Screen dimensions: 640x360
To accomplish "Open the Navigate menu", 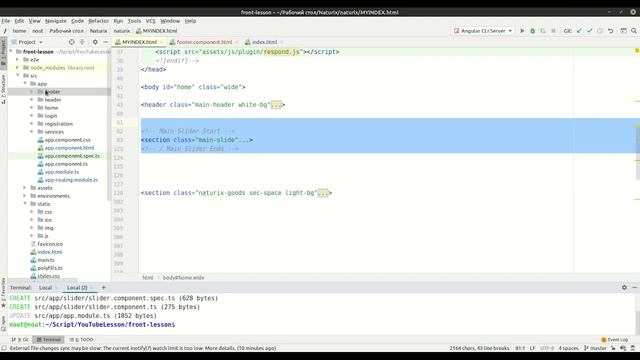I will (x=56, y=21).
